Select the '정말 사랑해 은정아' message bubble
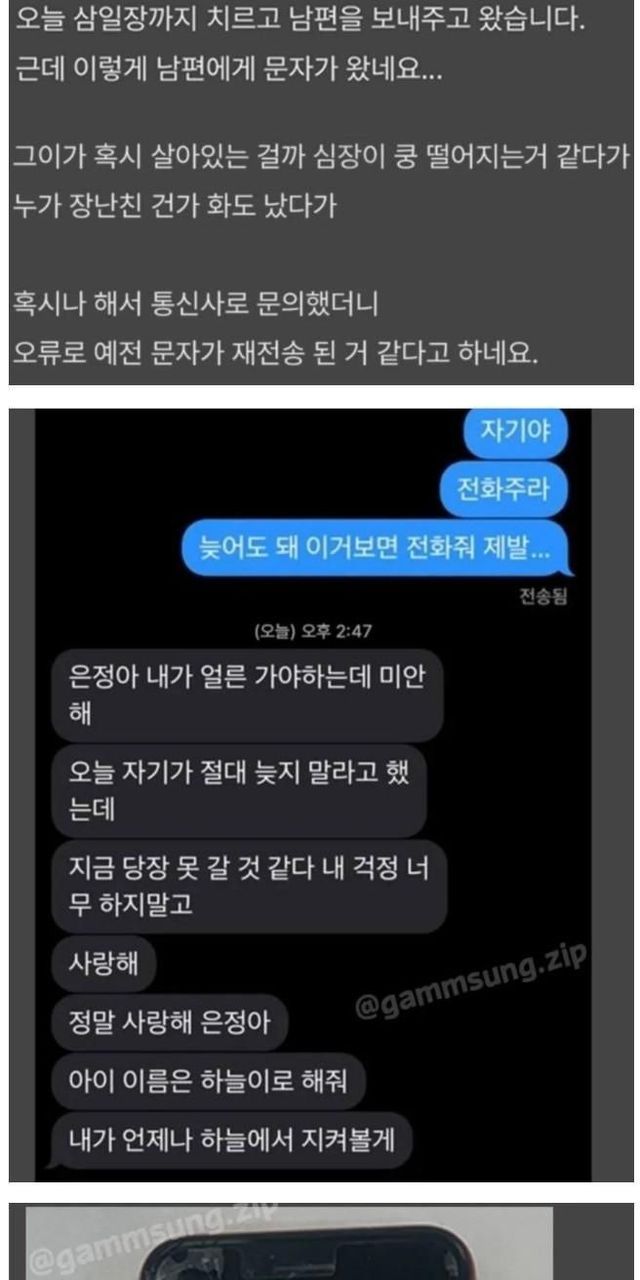The height and width of the screenshot is (1280, 640). click(x=169, y=1023)
